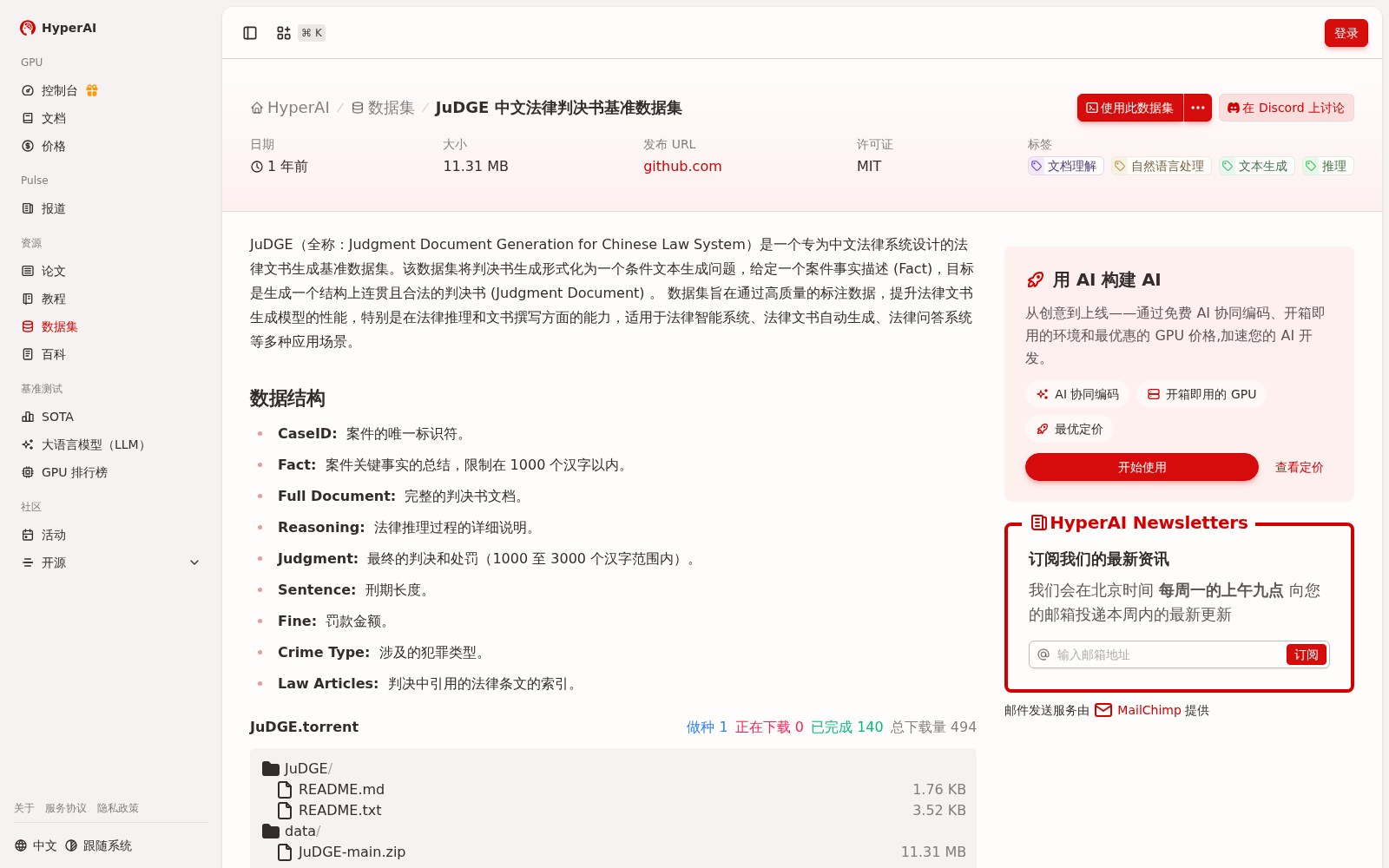The height and width of the screenshot is (868, 1389).
Task: Click the 自然语言处理 tag
Action: pos(1162,166)
